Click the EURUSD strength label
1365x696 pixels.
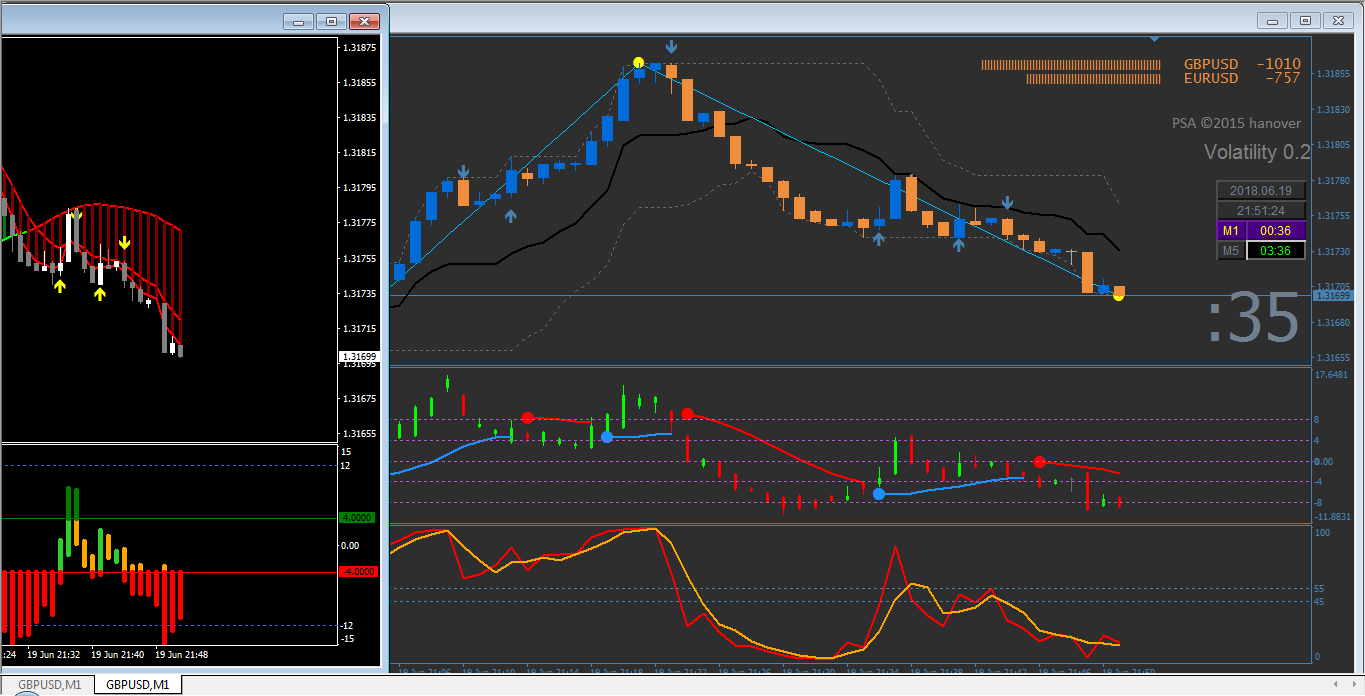(1211, 78)
